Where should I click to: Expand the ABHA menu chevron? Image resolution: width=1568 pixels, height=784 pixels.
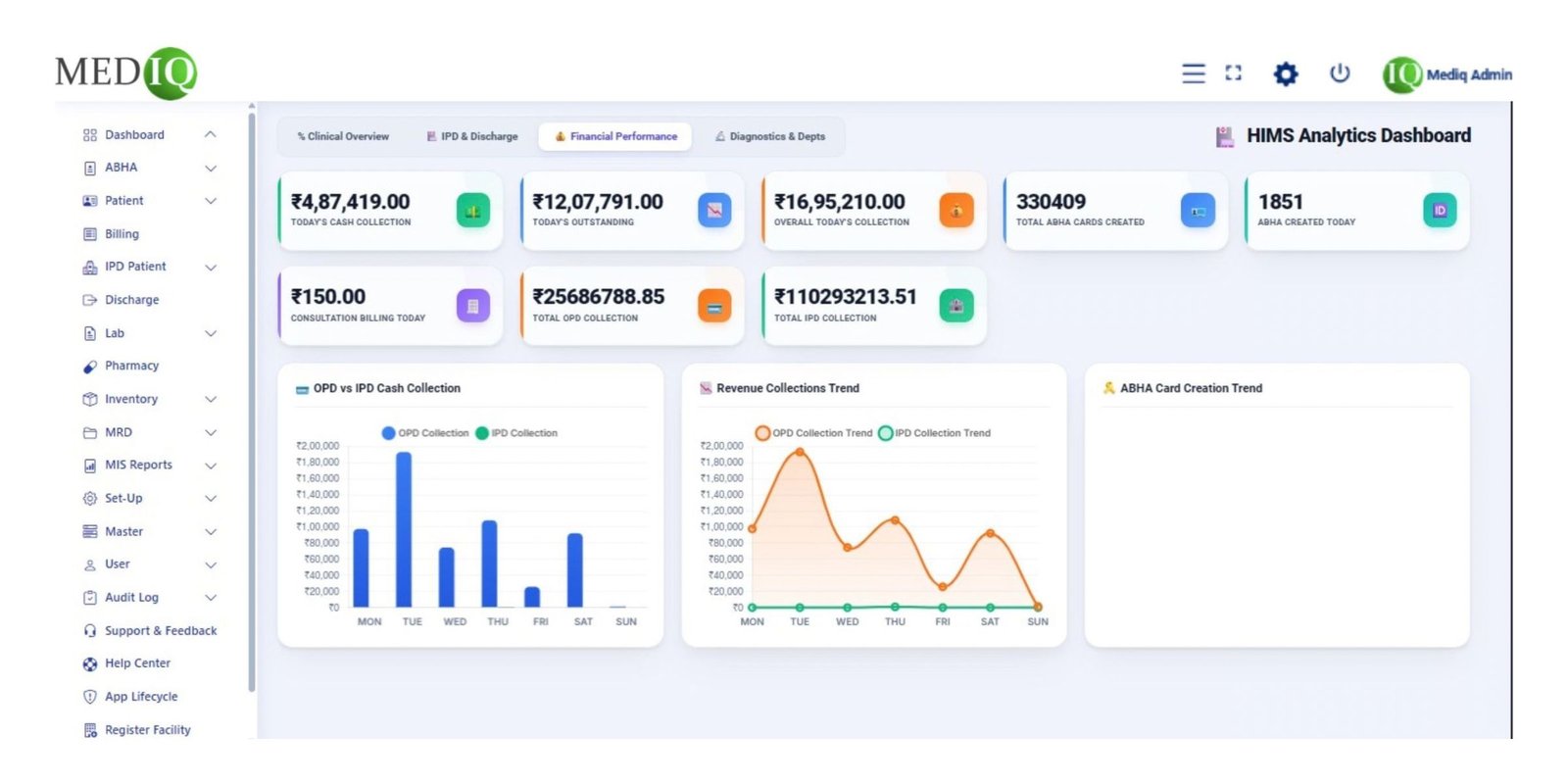click(x=210, y=169)
